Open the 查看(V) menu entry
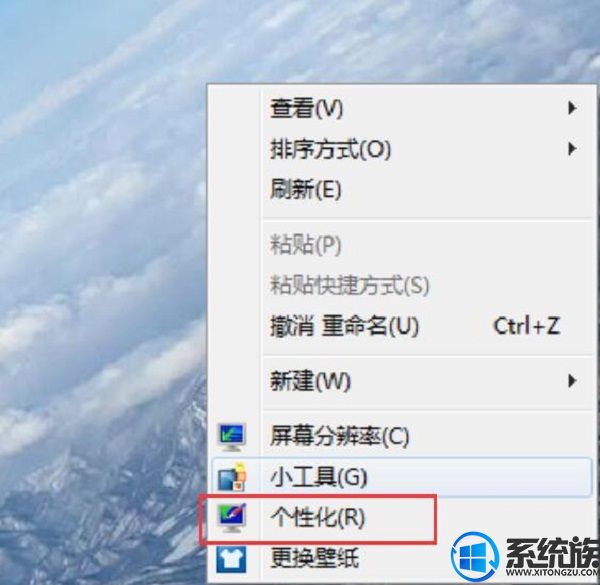 pos(402,108)
